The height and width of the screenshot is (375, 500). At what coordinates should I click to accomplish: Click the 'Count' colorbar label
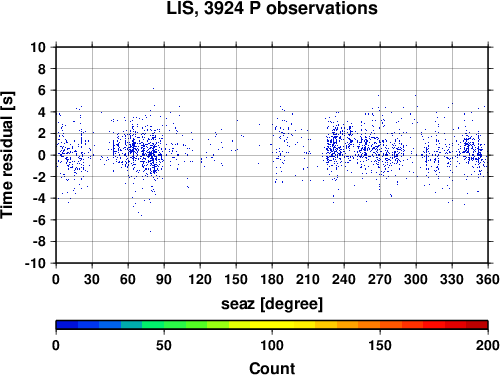tap(272, 368)
